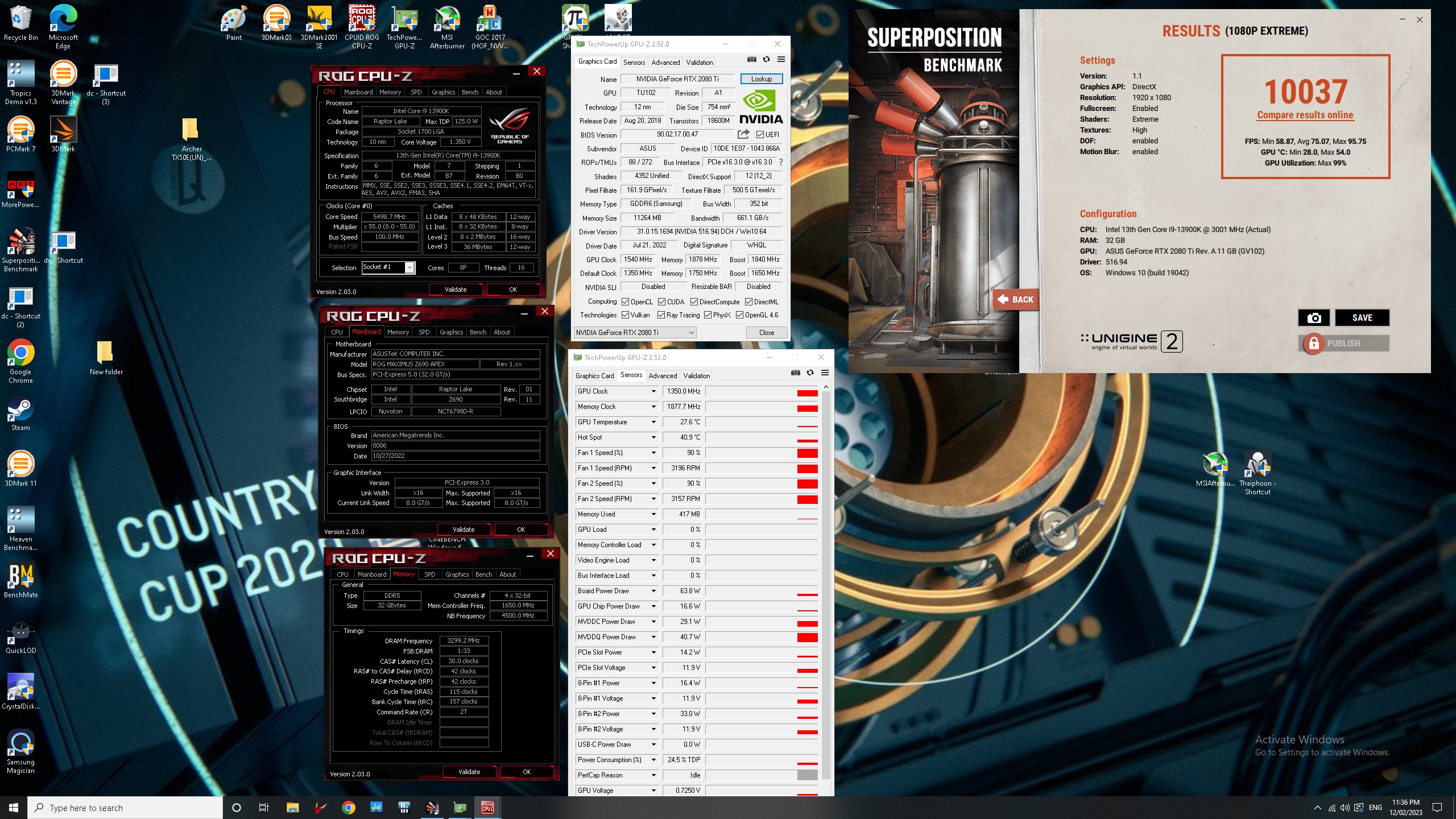Click BACK button in Superposition Benchmark
The width and height of the screenshot is (1456, 819).
point(1016,300)
